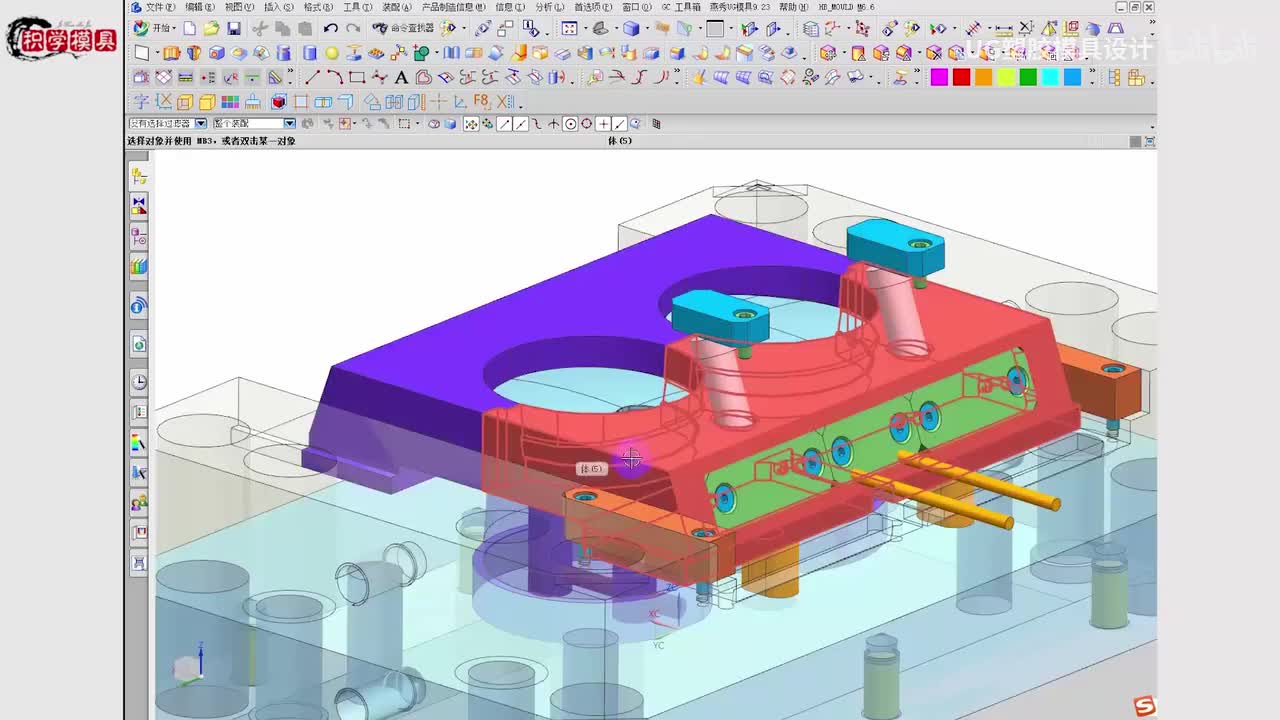Screen dimensions: 1280x720
Task: Open the Assembly Navigator sidebar tab
Action: (x=139, y=176)
